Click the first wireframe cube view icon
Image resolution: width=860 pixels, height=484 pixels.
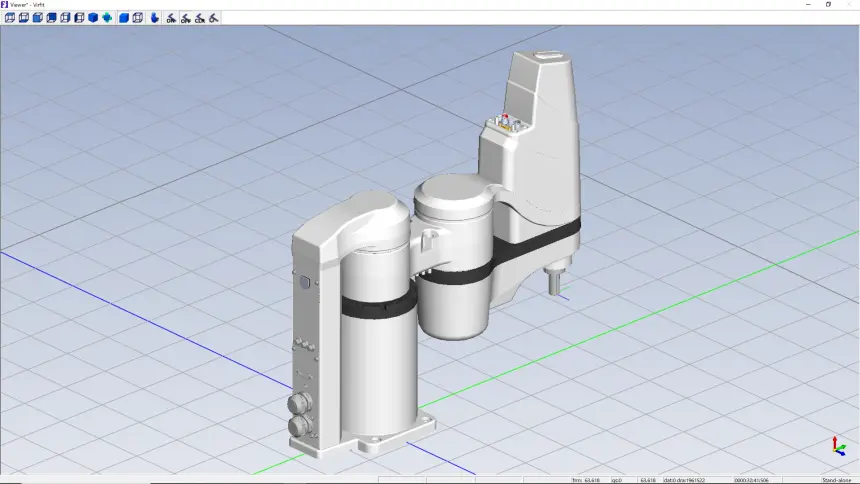pyautogui.click(x=10, y=18)
